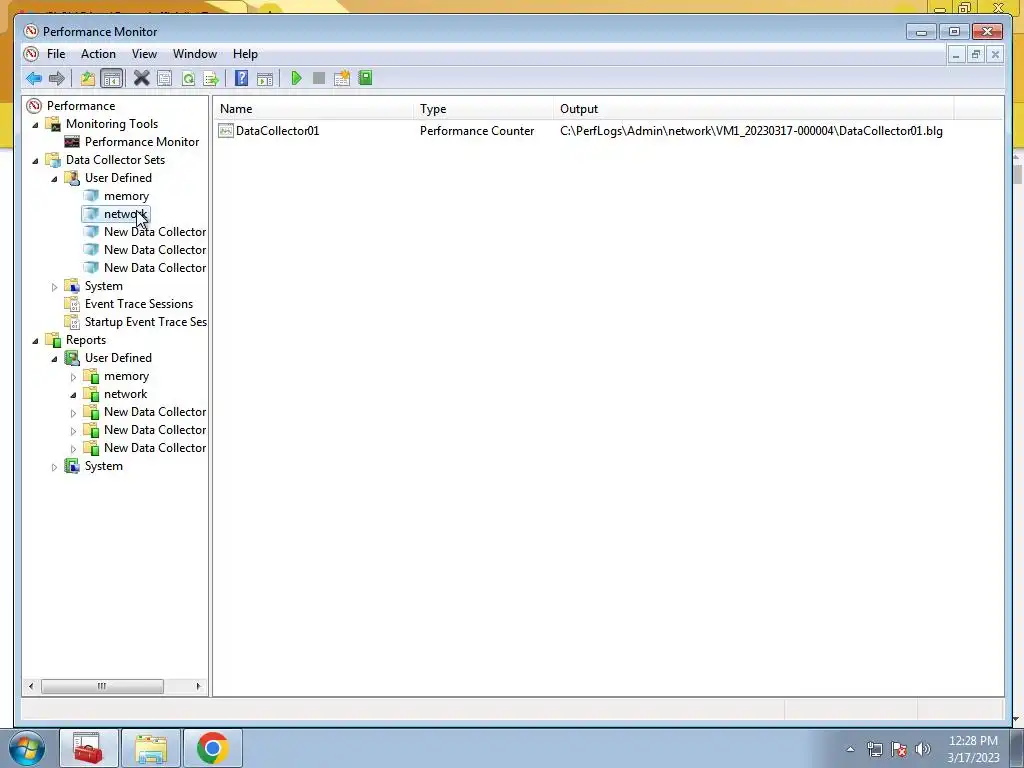Open the Action menu
1024x768 pixels.
point(98,54)
